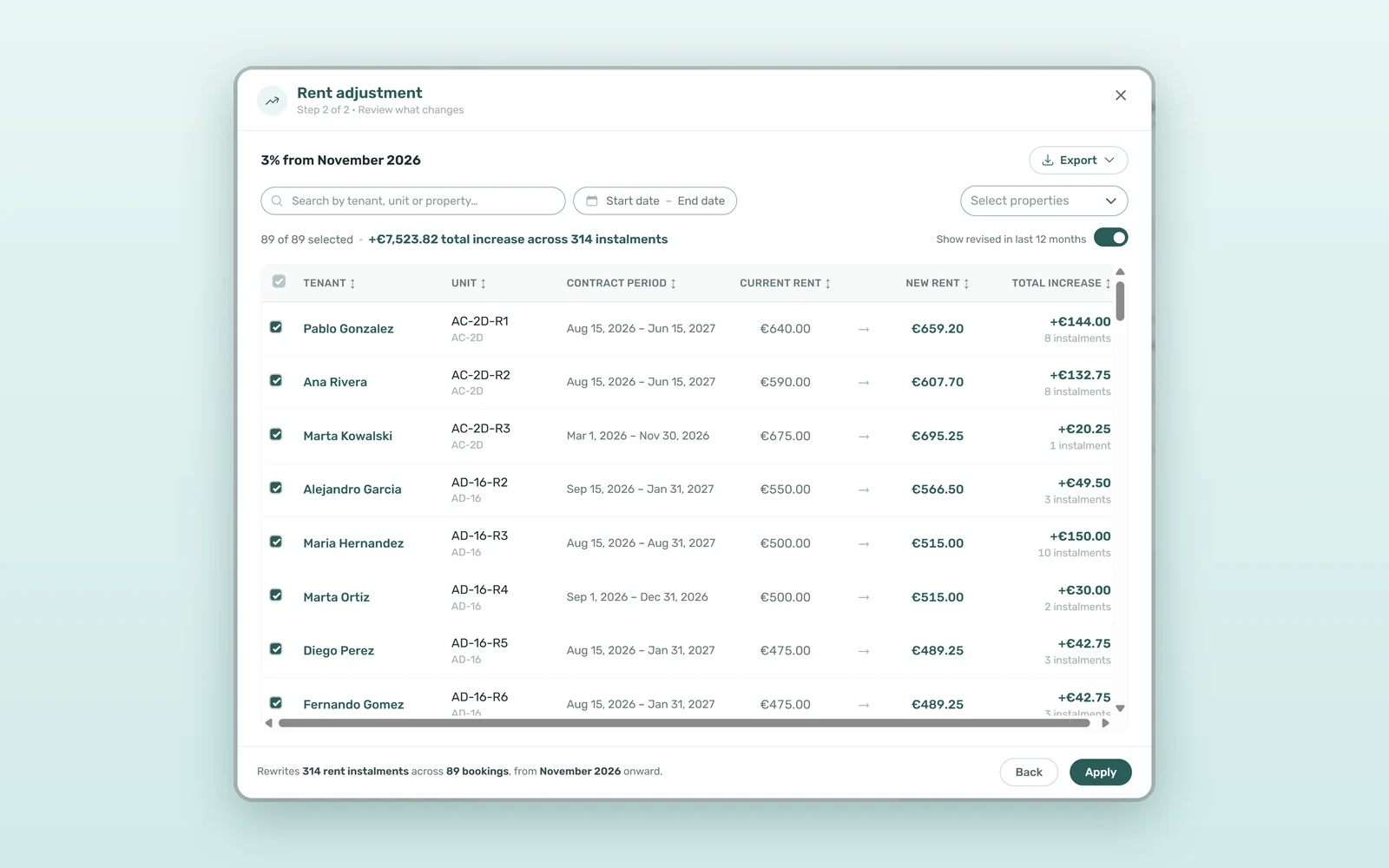
Task: Click the scroll up arrow of table
Action: (1120, 272)
